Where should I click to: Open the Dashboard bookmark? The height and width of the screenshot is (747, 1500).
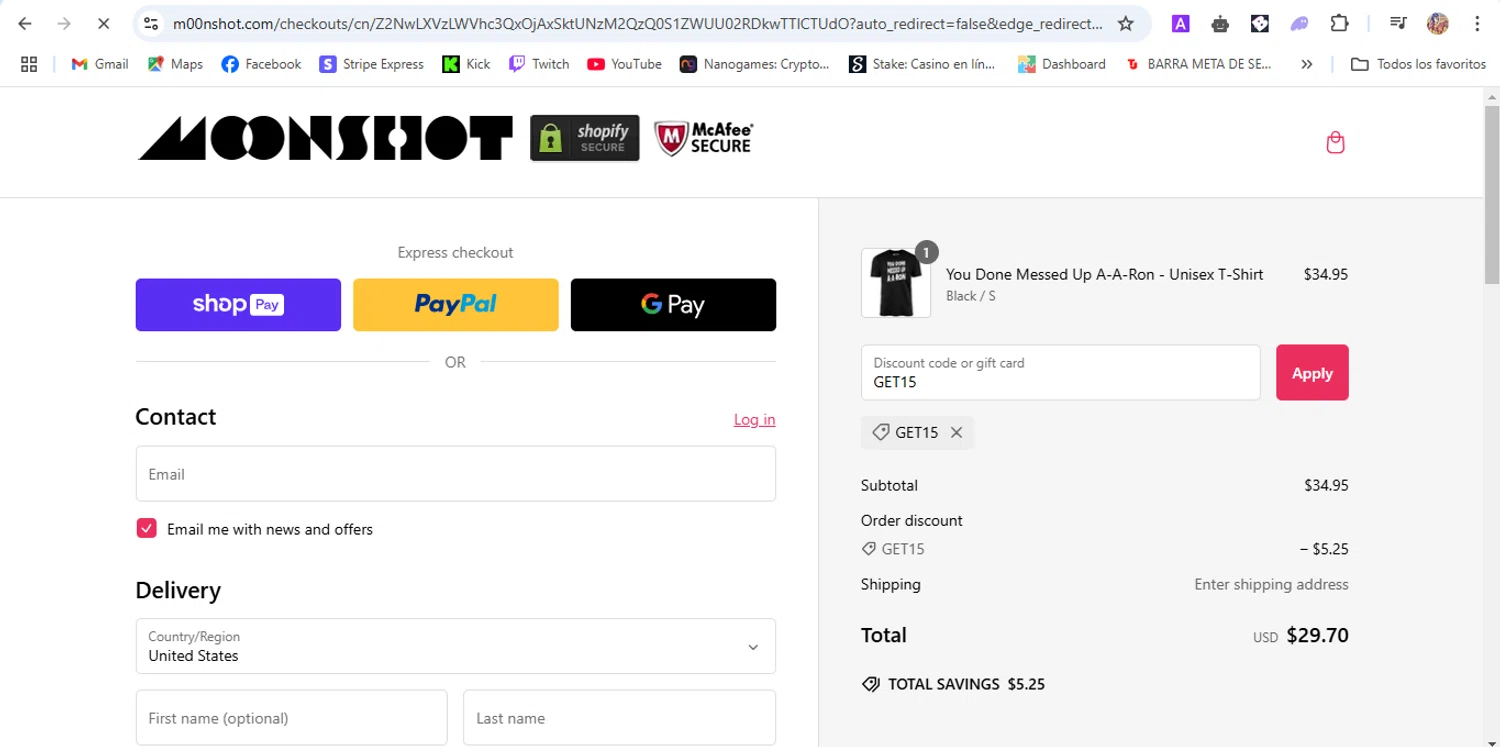[x=1062, y=64]
